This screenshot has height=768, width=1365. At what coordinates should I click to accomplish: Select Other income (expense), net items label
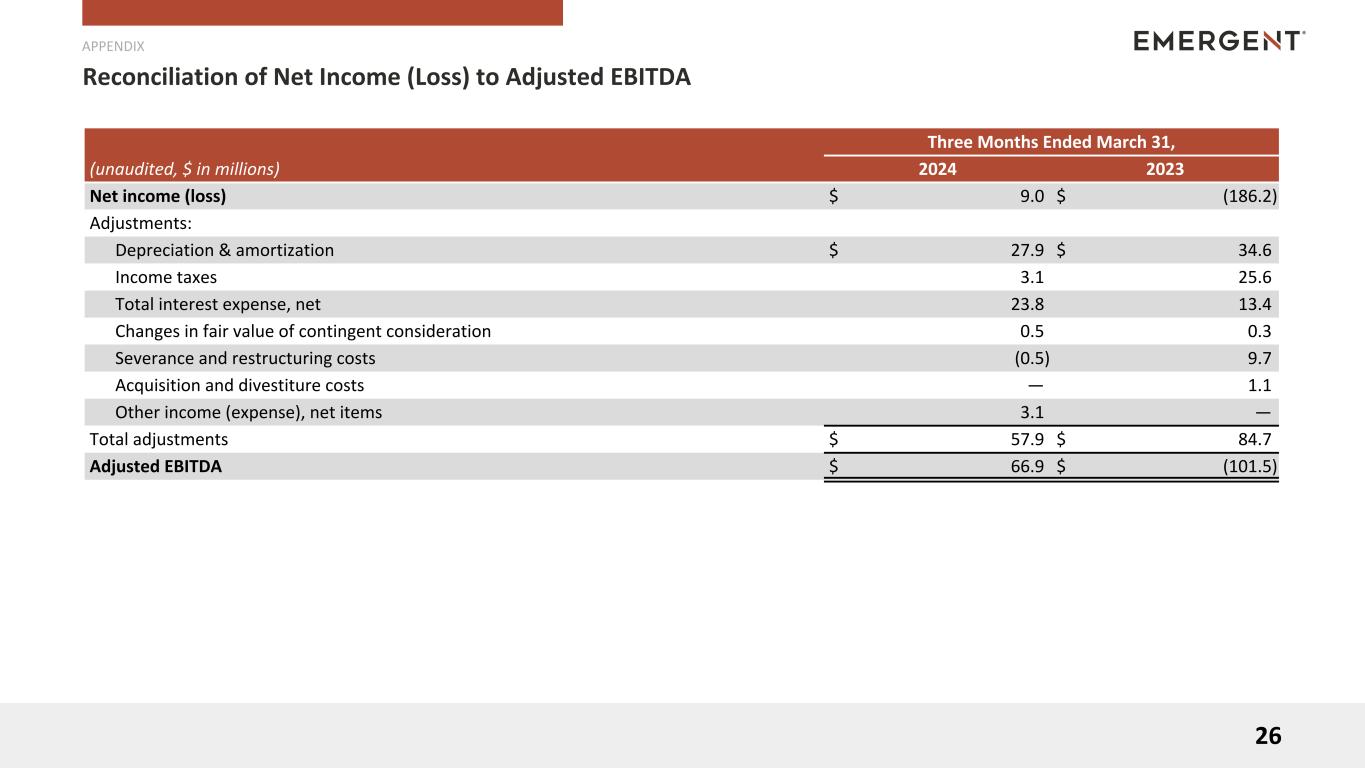(x=248, y=412)
